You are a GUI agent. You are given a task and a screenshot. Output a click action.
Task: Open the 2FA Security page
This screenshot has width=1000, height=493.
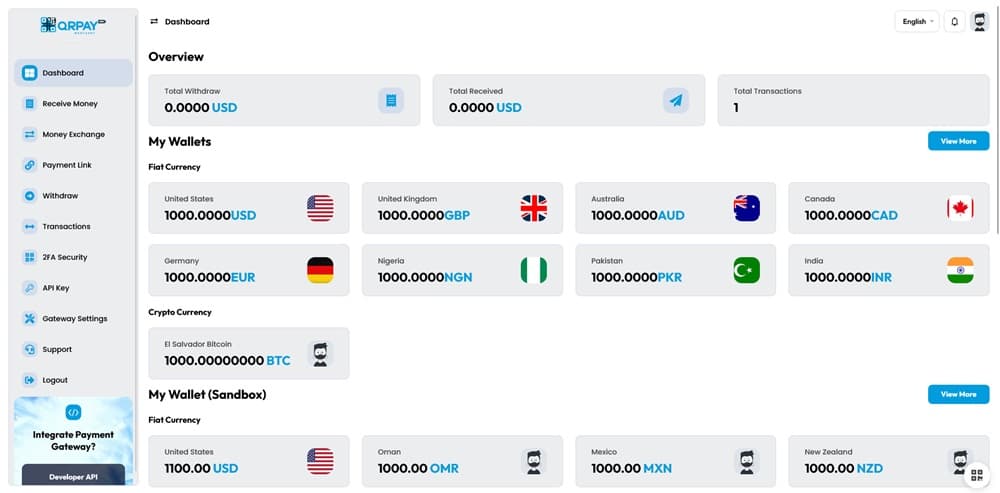click(65, 257)
